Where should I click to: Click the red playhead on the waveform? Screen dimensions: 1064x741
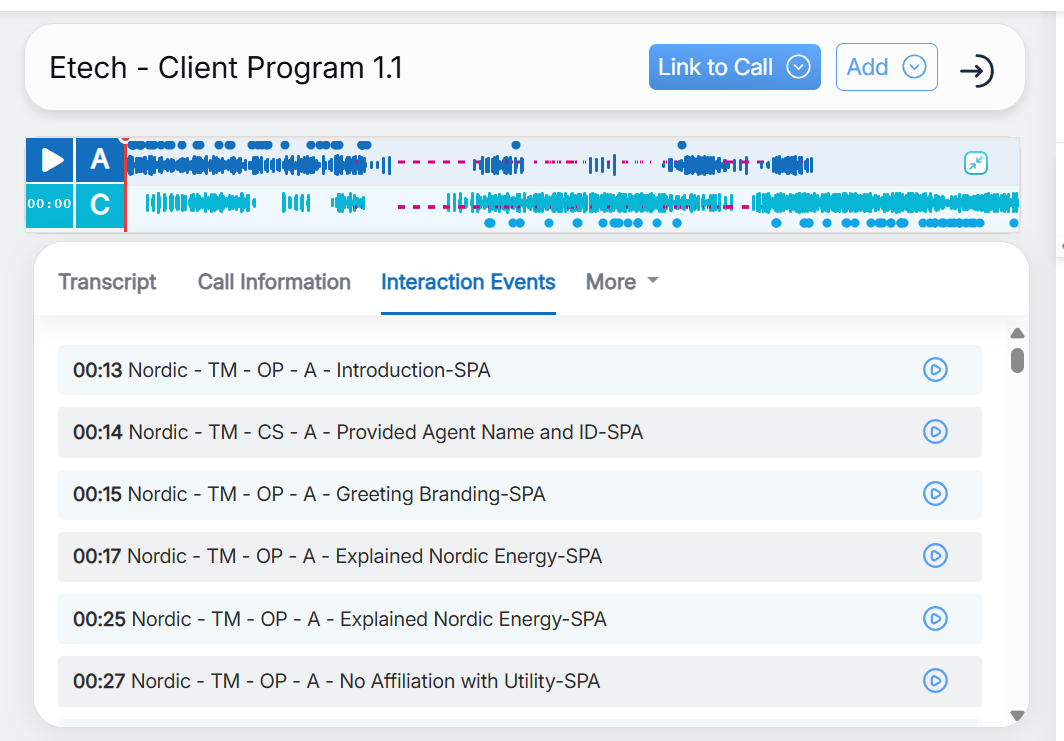(125, 185)
